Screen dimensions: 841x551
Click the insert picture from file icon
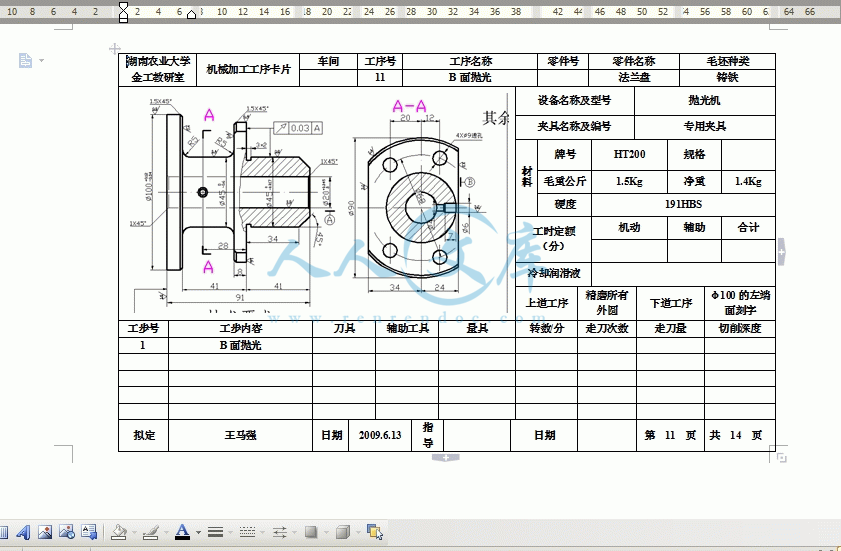point(45,532)
